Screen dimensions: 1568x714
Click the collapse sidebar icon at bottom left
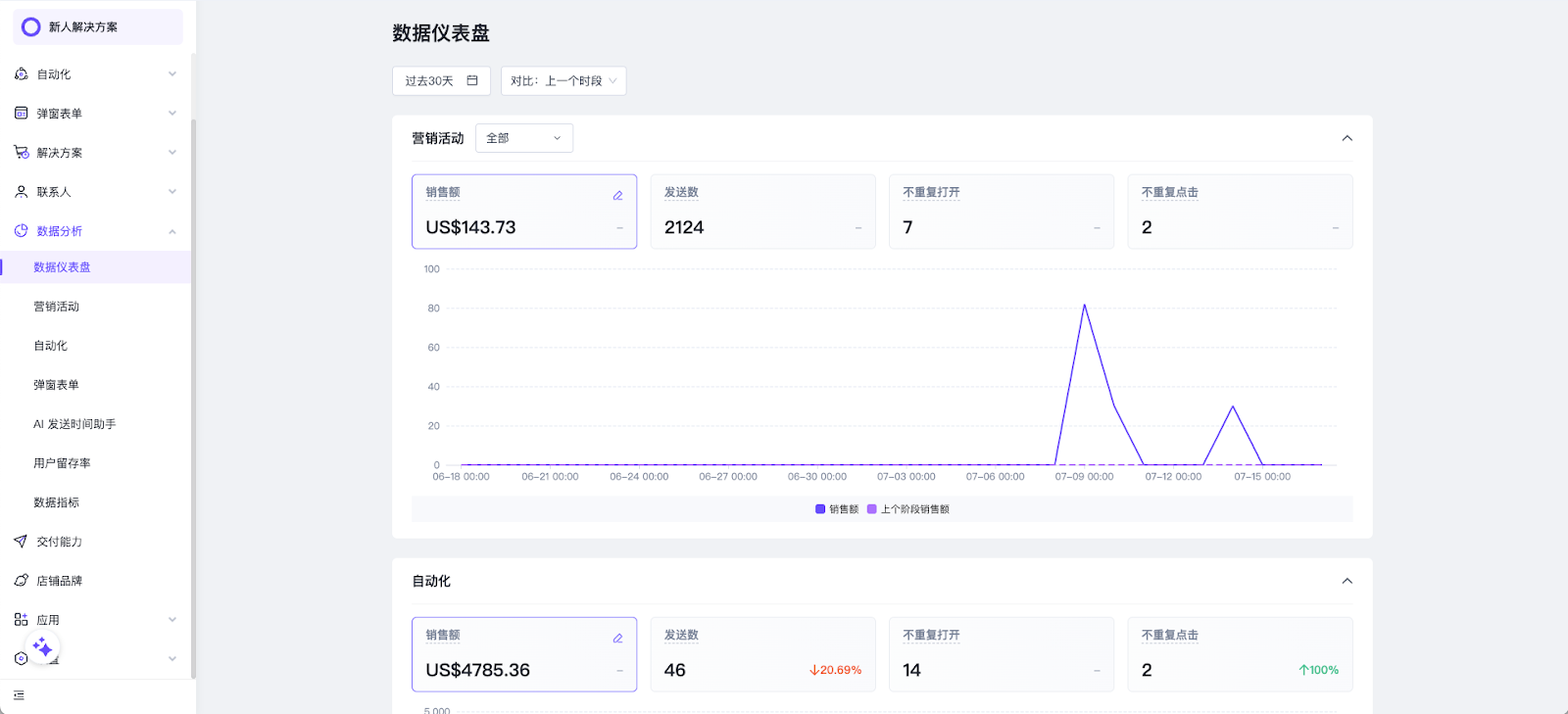pos(19,695)
